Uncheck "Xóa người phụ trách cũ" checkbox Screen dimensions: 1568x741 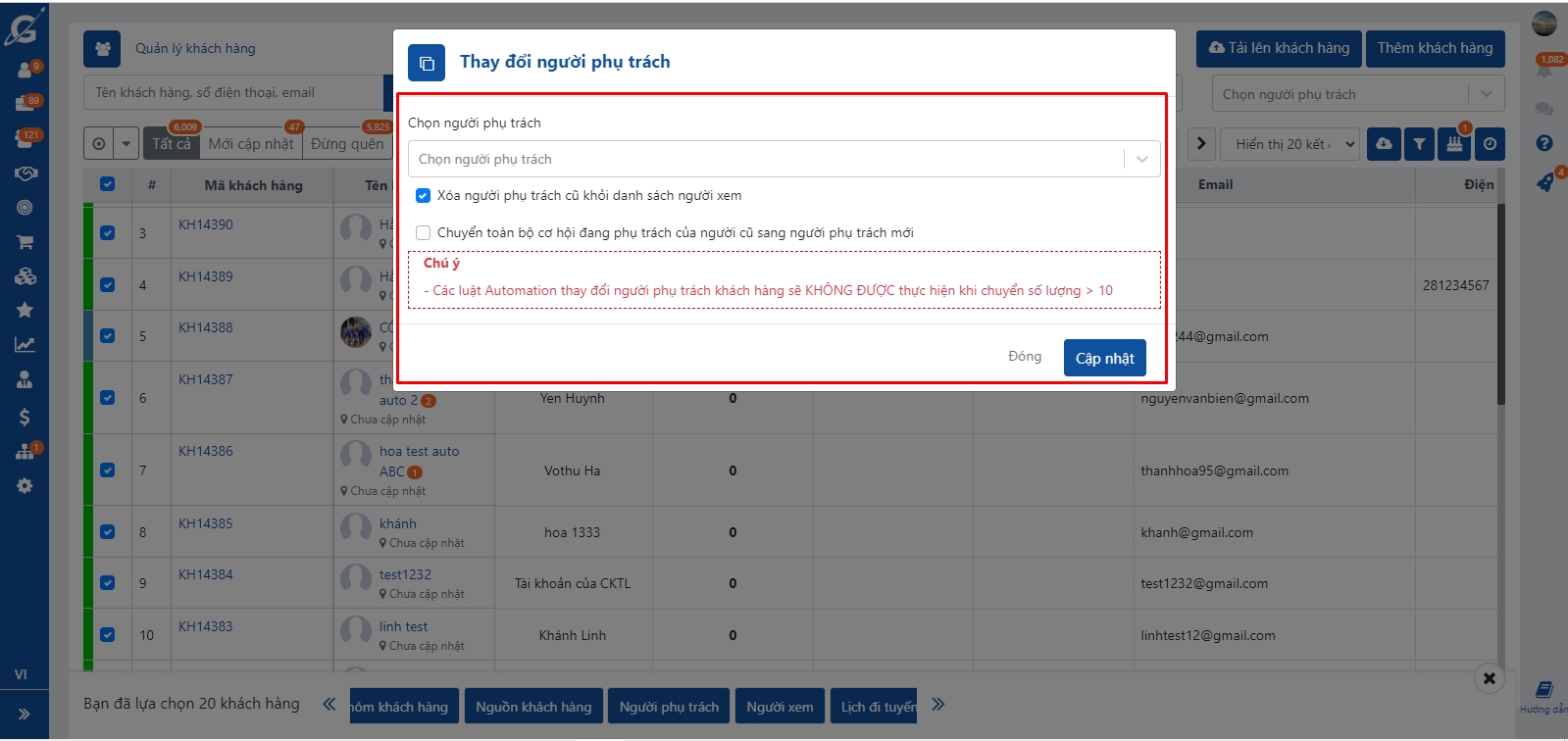[x=423, y=196]
